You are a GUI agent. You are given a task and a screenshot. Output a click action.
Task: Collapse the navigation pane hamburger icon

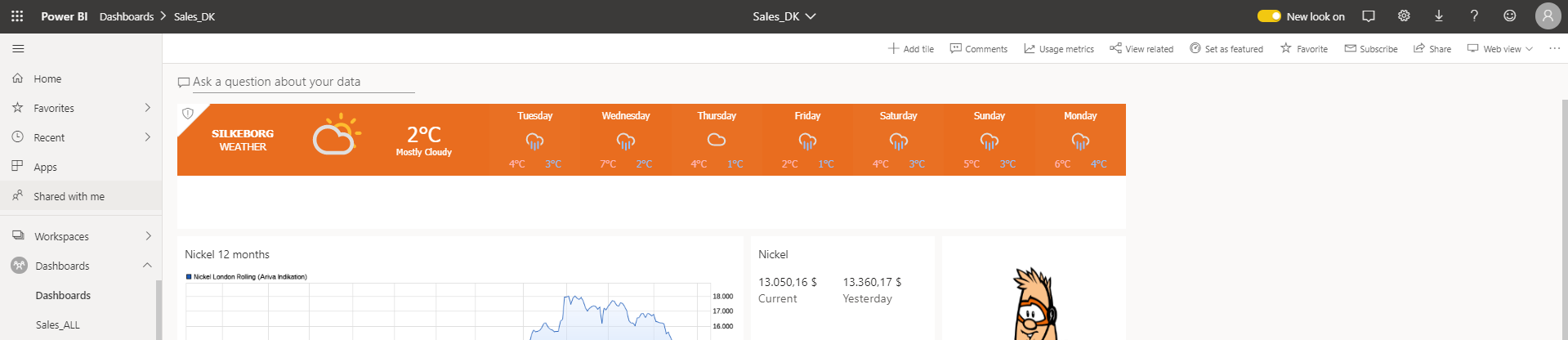(x=18, y=49)
